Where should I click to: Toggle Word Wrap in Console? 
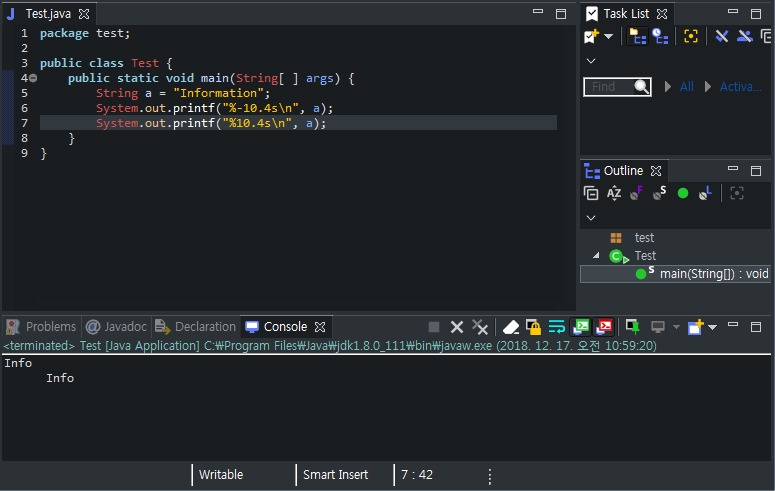coord(557,327)
